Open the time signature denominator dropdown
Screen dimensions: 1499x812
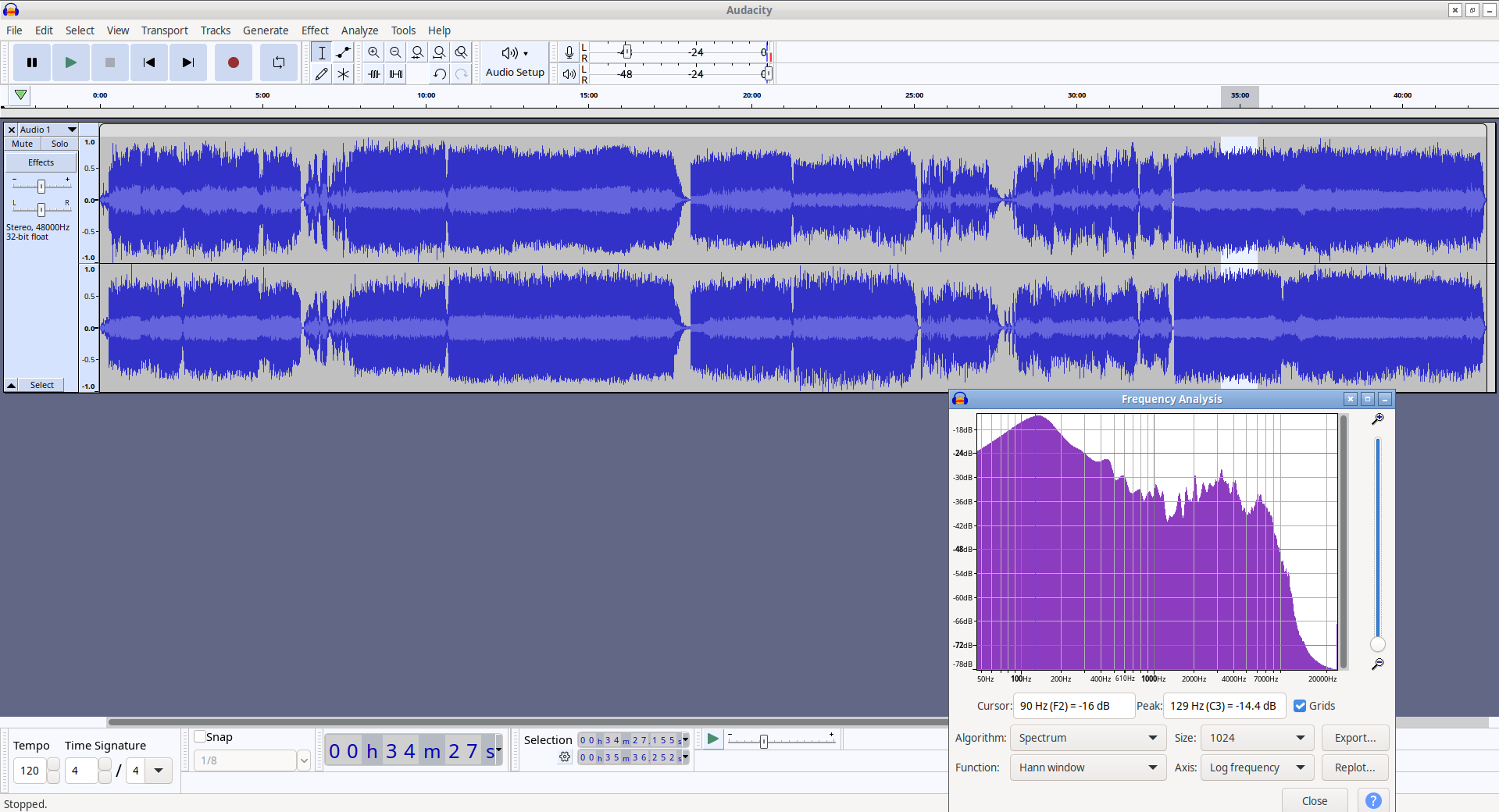(159, 771)
